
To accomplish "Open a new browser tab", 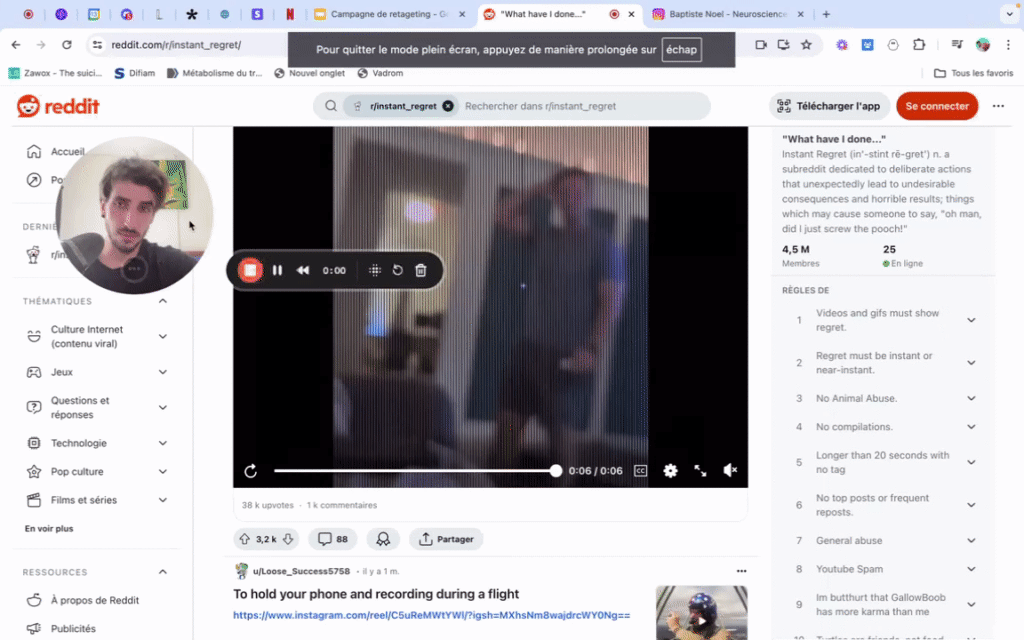I will (826, 14).
